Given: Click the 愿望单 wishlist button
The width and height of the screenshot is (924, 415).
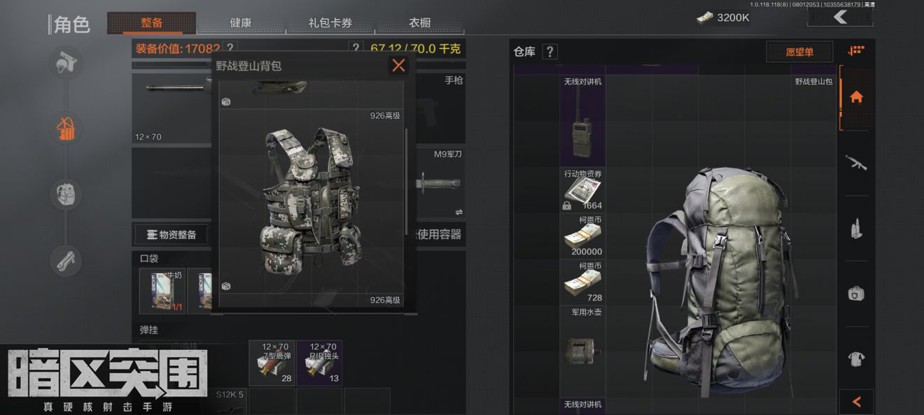Looking at the screenshot, I should pyautogui.click(x=799, y=52).
